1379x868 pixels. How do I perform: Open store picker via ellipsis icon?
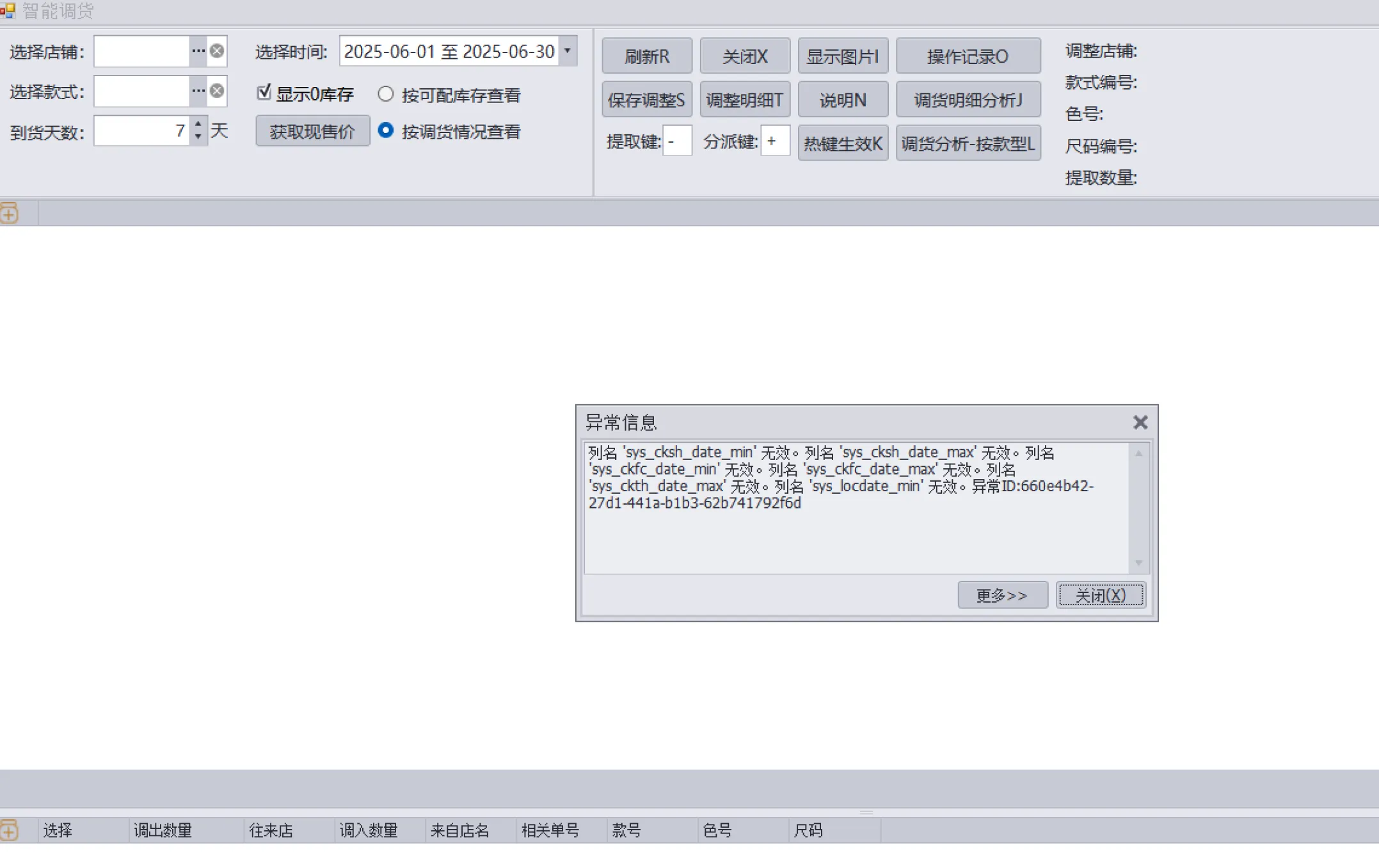click(x=198, y=51)
